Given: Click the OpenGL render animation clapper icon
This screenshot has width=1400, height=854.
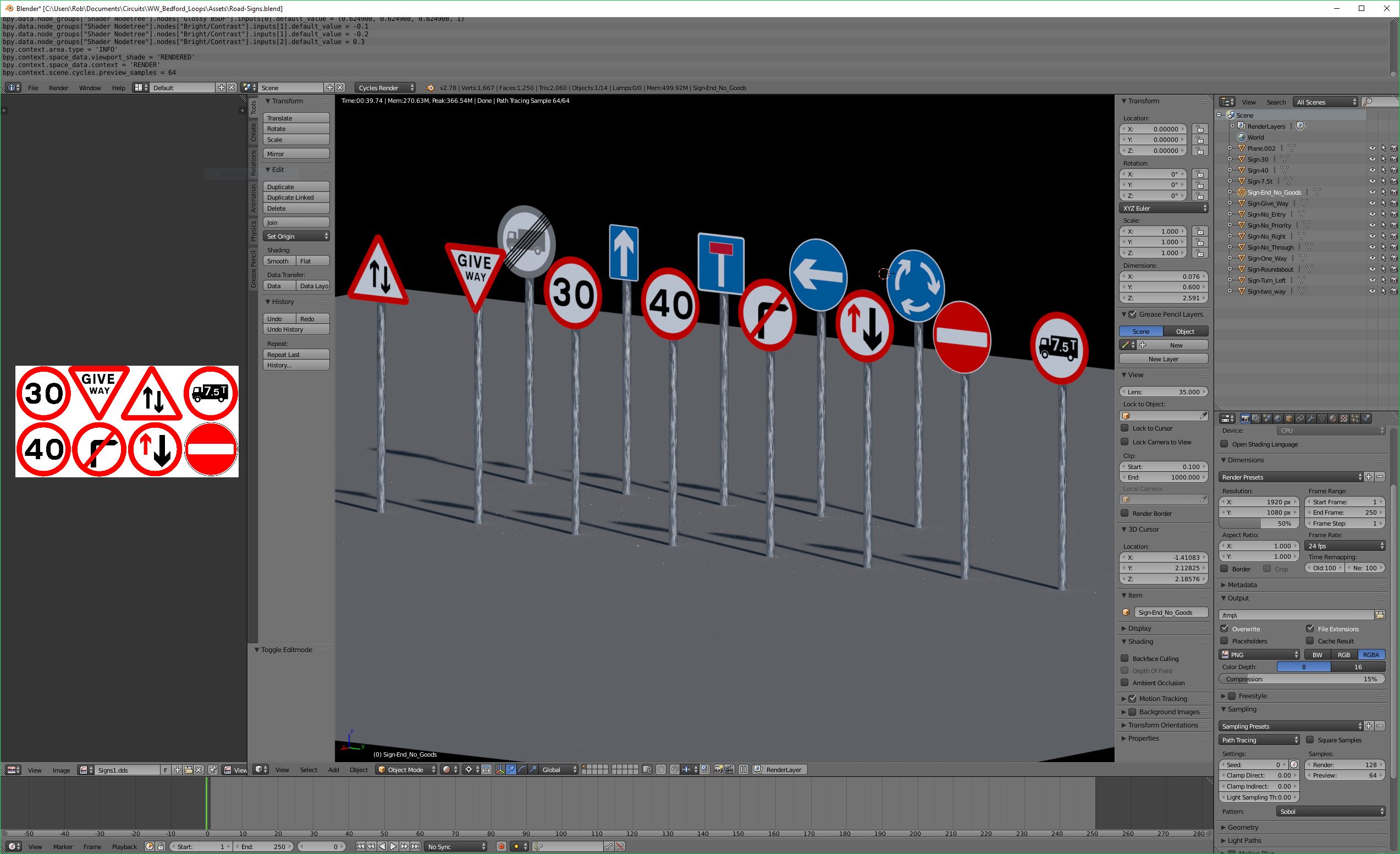Looking at the screenshot, I should [730, 770].
